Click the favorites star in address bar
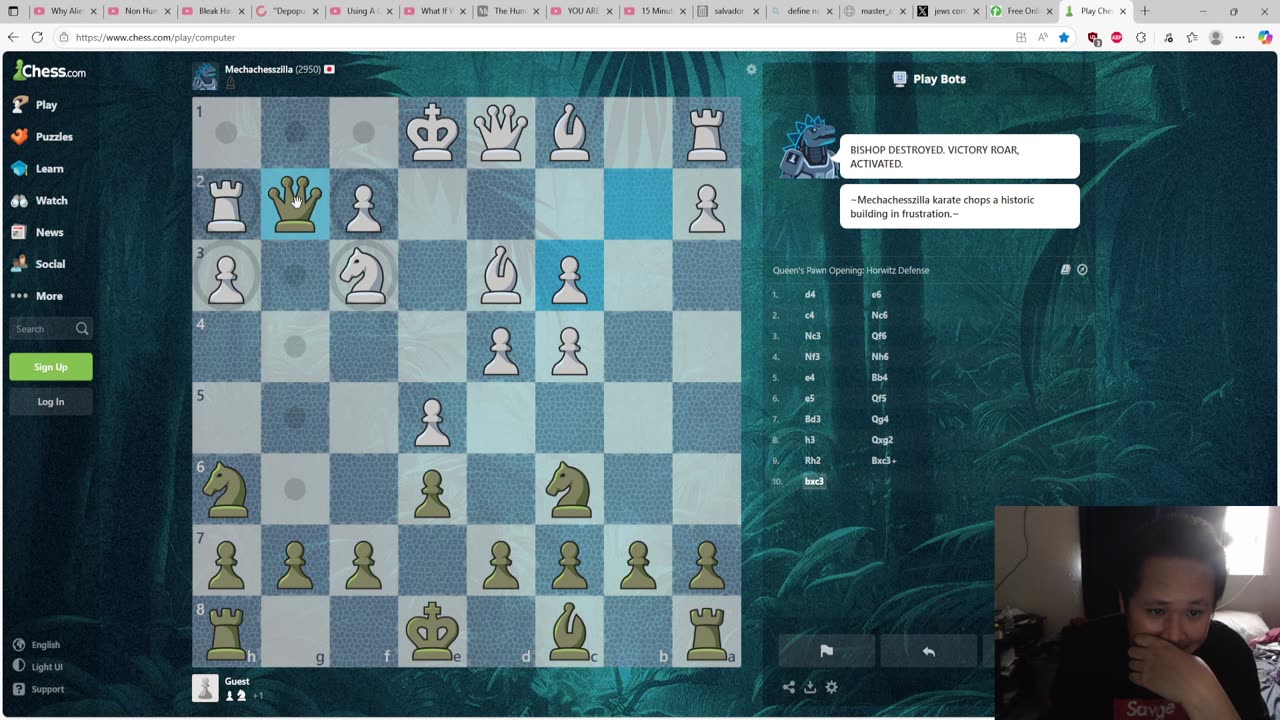Image resolution: width=1280 pixels, height=720 pixels. click(x=1064, y=37)
